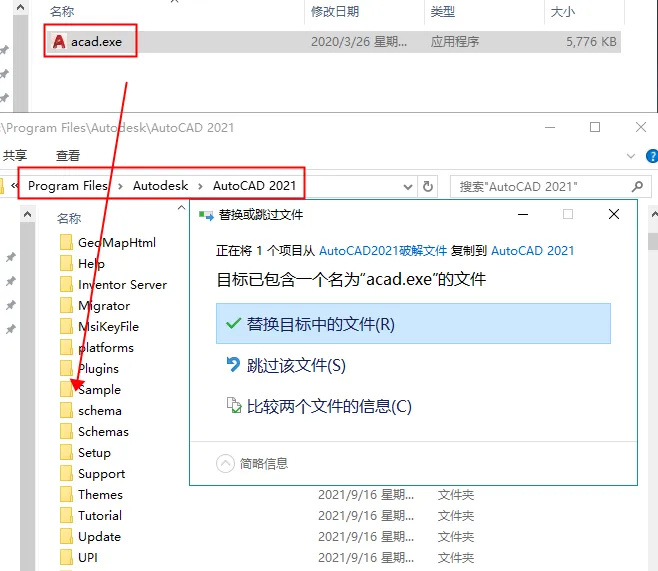Click the UPI folder icon
658x571 pixels.
pos(66,557)
